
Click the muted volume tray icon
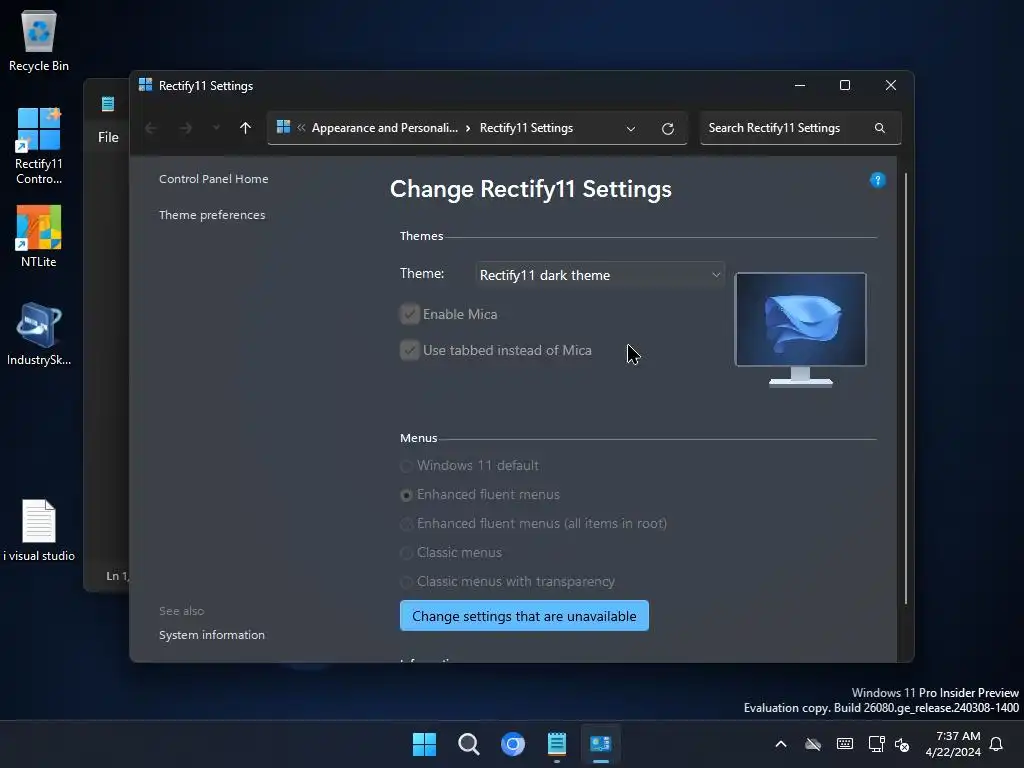[x=902, y=744]
